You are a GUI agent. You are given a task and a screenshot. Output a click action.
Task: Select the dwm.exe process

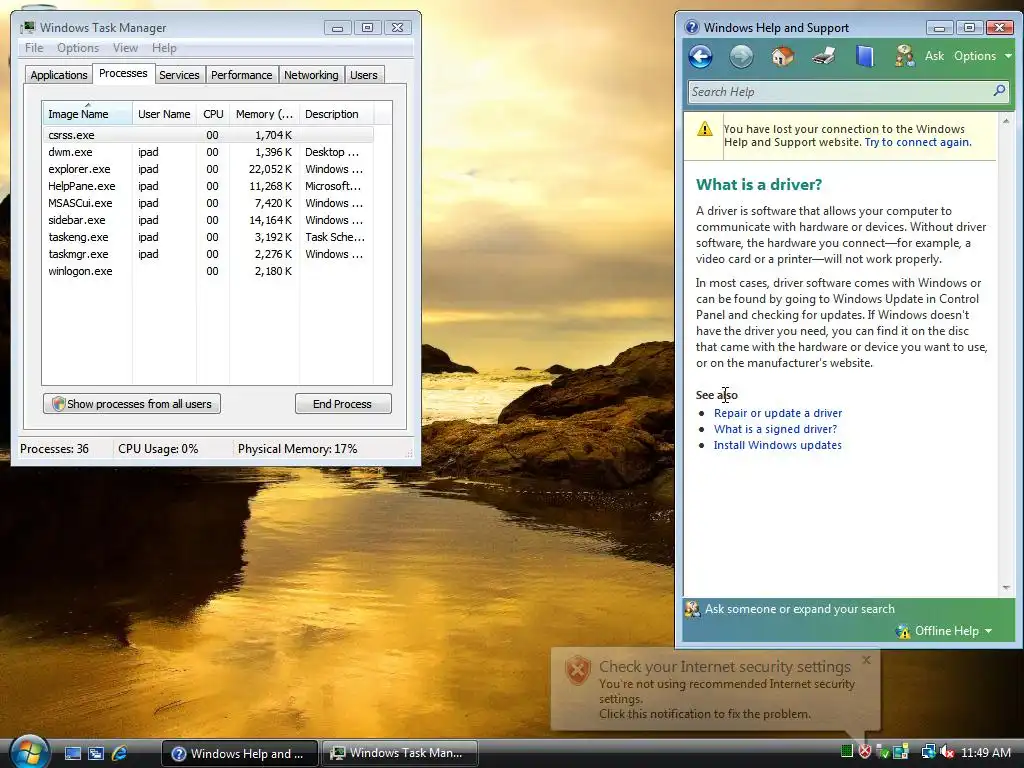tap(208, 152)
